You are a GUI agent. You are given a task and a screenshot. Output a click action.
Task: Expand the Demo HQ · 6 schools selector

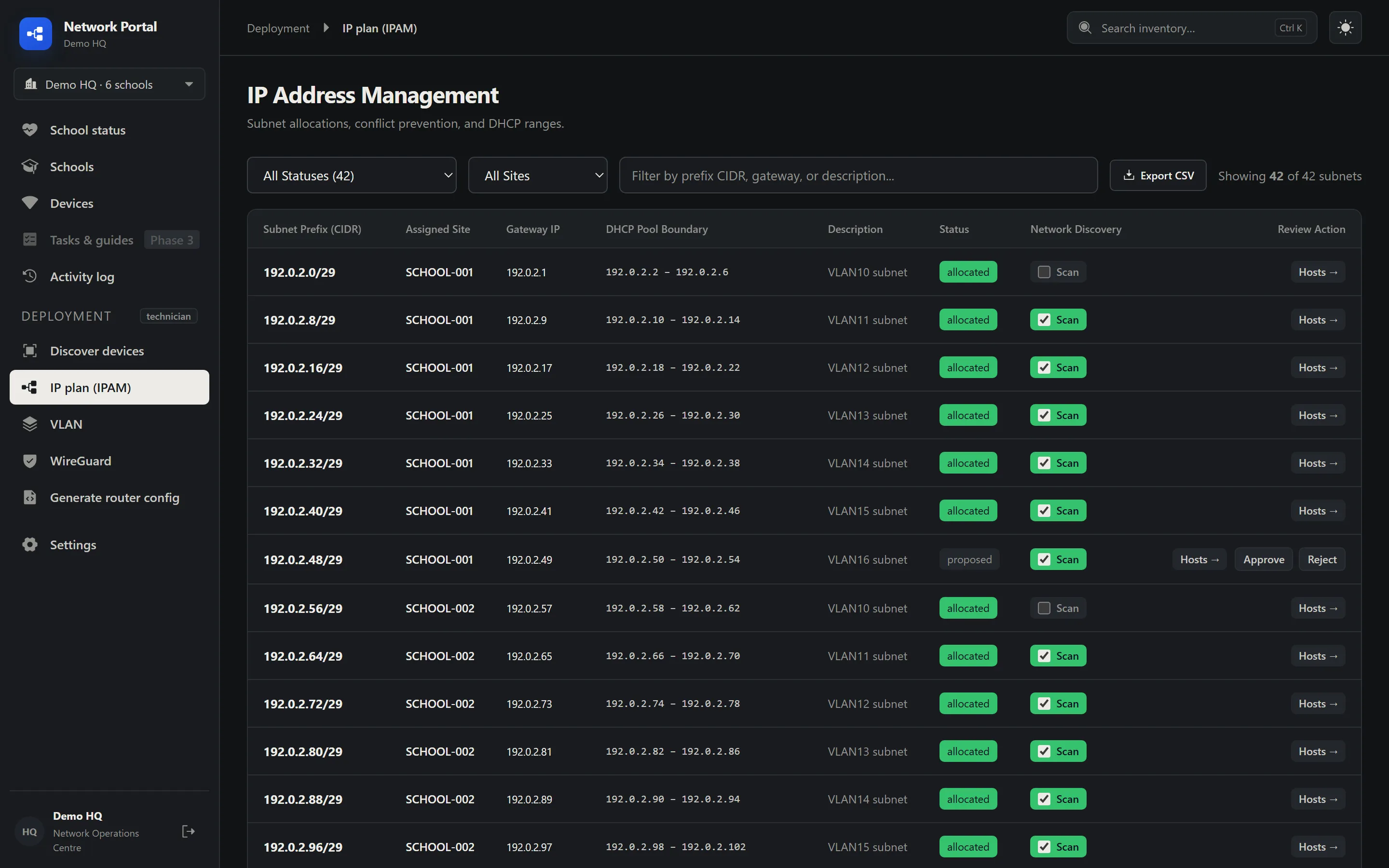(x=109, y=84)
